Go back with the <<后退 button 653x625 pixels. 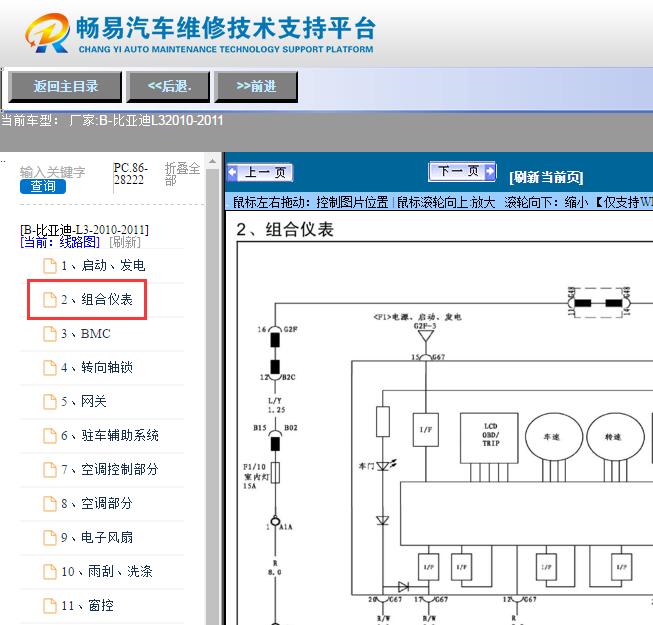168,87
